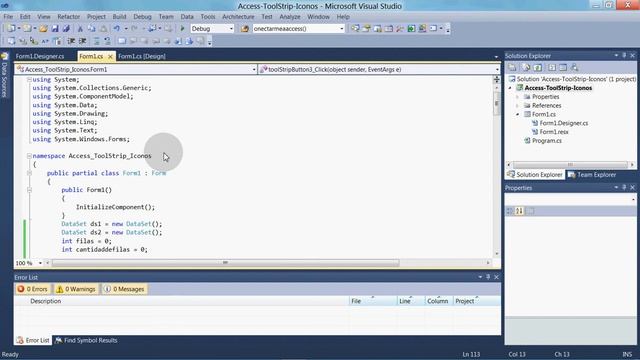
Task: Click Refresh icon in Solution Explorer toolbar
Action: [x=538, y=67]
